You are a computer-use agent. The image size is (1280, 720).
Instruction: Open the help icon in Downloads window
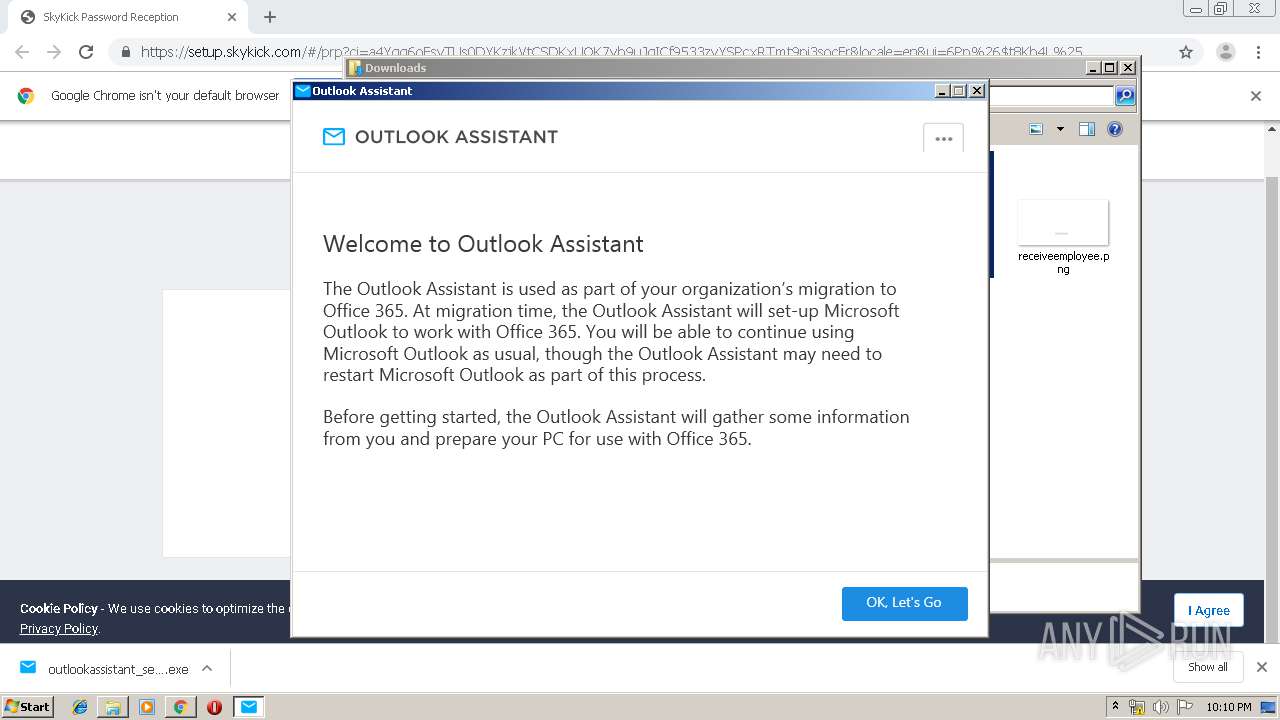(x=1115, y=129)
